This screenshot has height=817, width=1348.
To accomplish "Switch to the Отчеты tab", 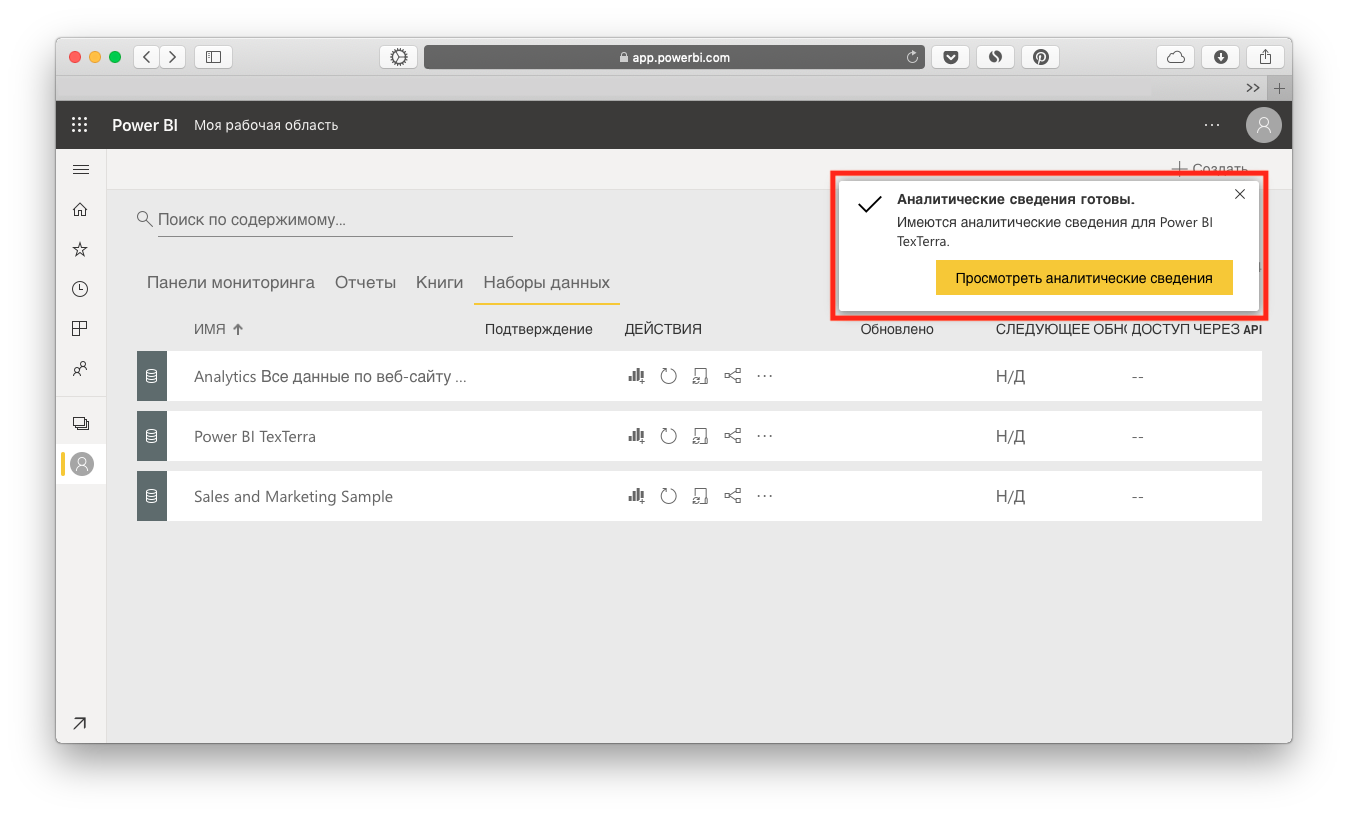I will pyautogui.click(x=365, y=282).
